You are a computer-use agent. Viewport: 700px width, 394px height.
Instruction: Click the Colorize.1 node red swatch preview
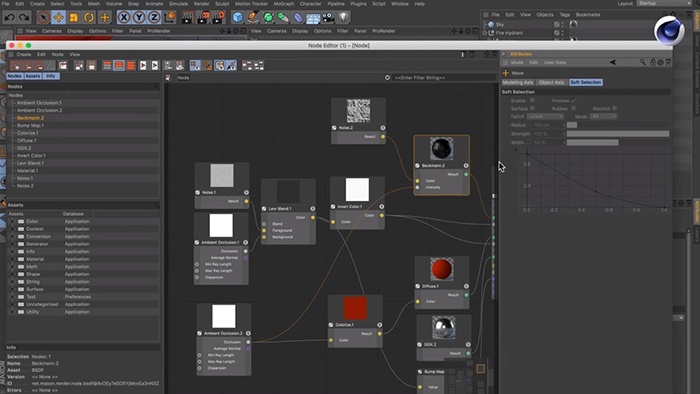(x=355, y=308)
